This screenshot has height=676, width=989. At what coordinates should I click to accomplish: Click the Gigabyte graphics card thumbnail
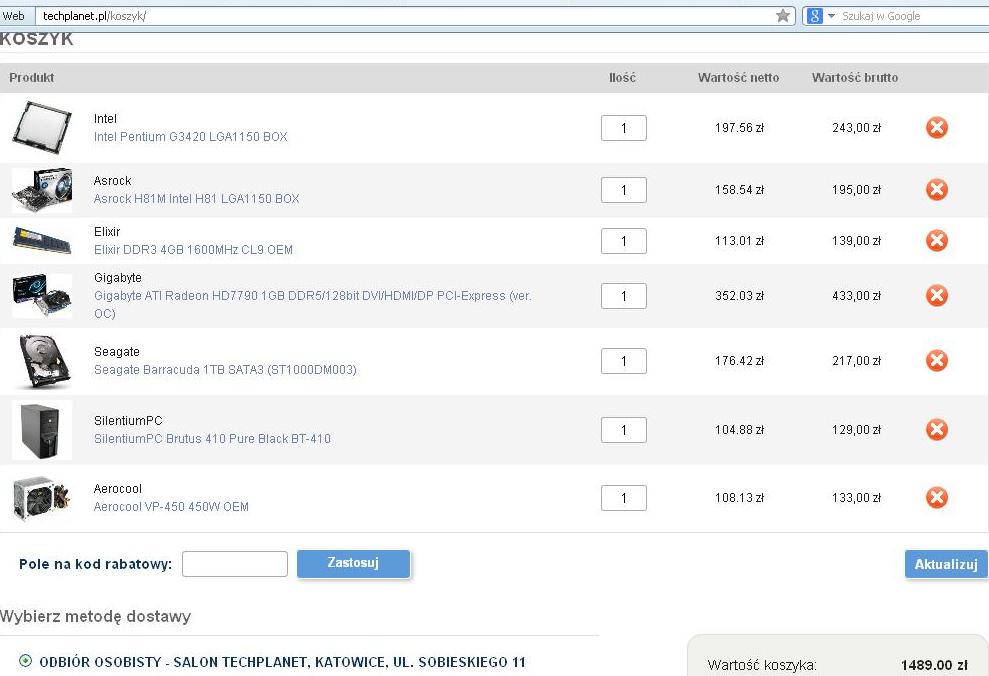[42, 295]
